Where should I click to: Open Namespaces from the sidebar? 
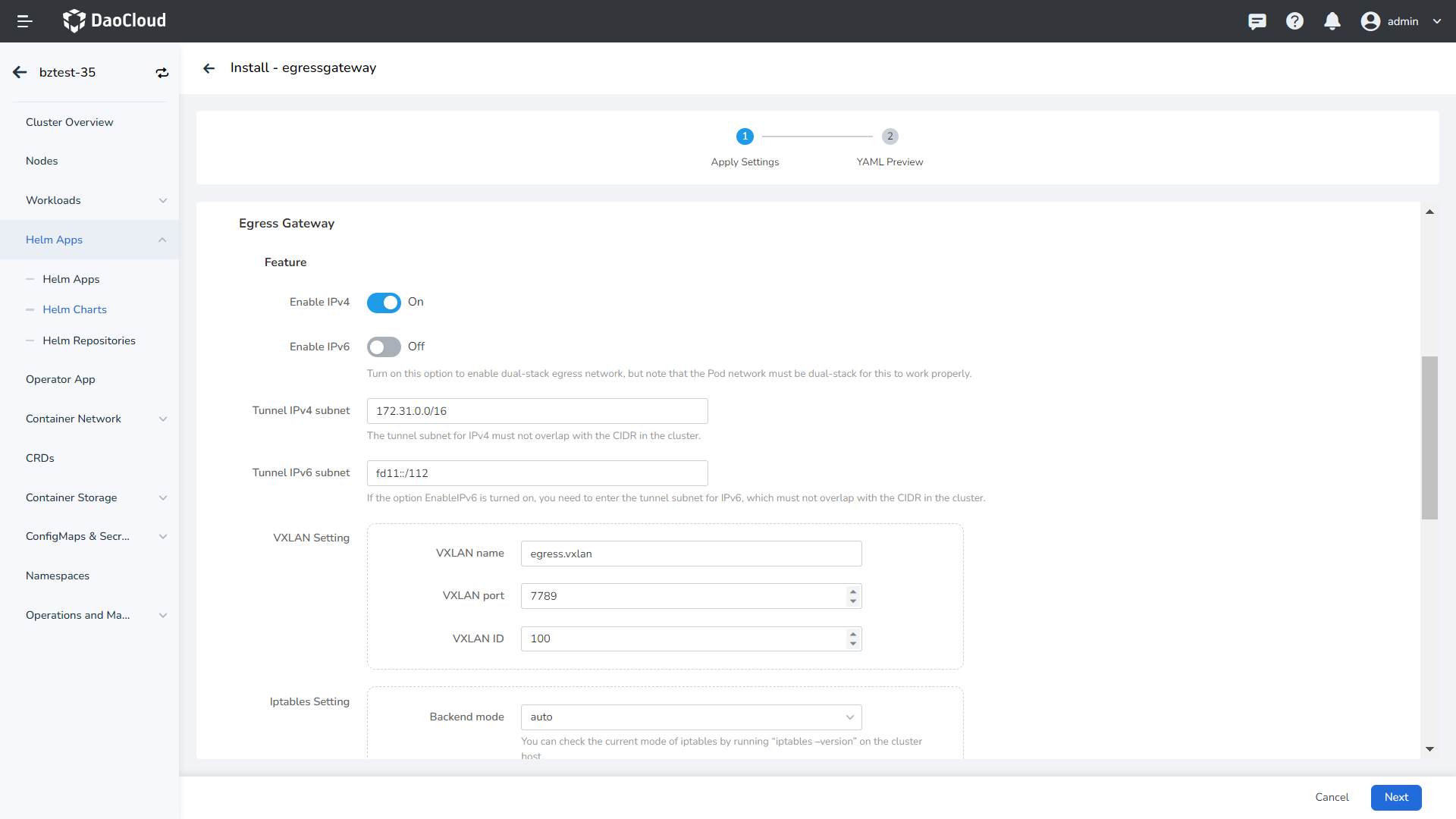(x=57, y=576)
